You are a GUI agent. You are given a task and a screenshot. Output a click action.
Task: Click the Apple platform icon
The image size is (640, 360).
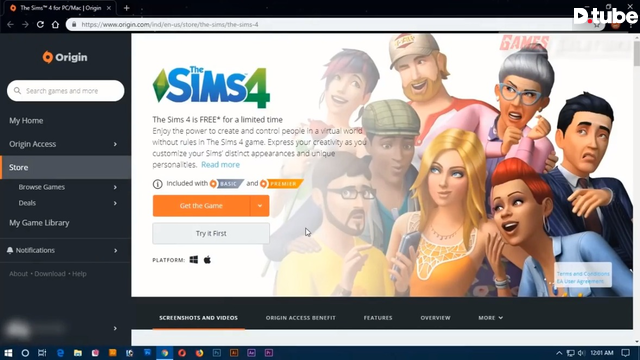pos(207,260)
